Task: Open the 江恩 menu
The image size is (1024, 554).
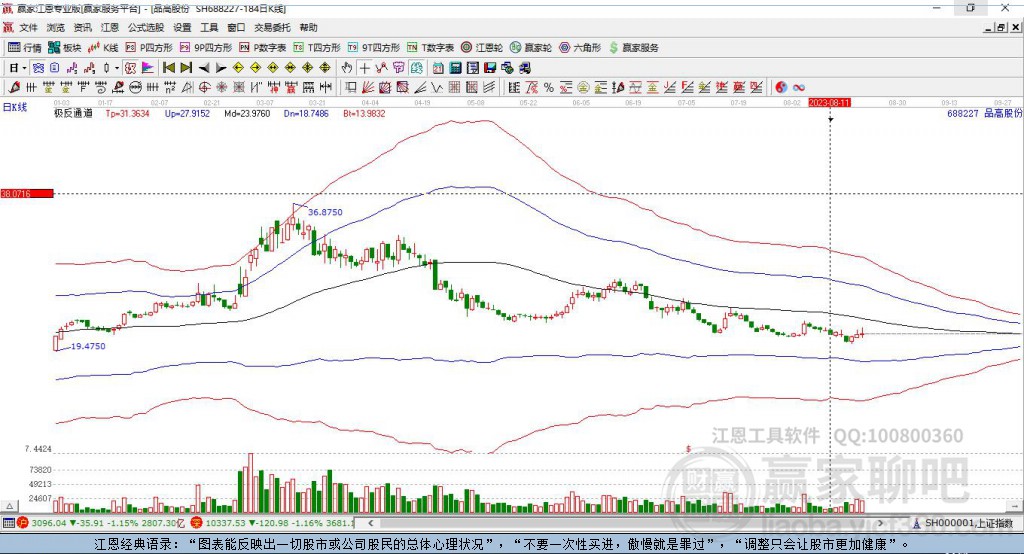Action: point(110,27)
